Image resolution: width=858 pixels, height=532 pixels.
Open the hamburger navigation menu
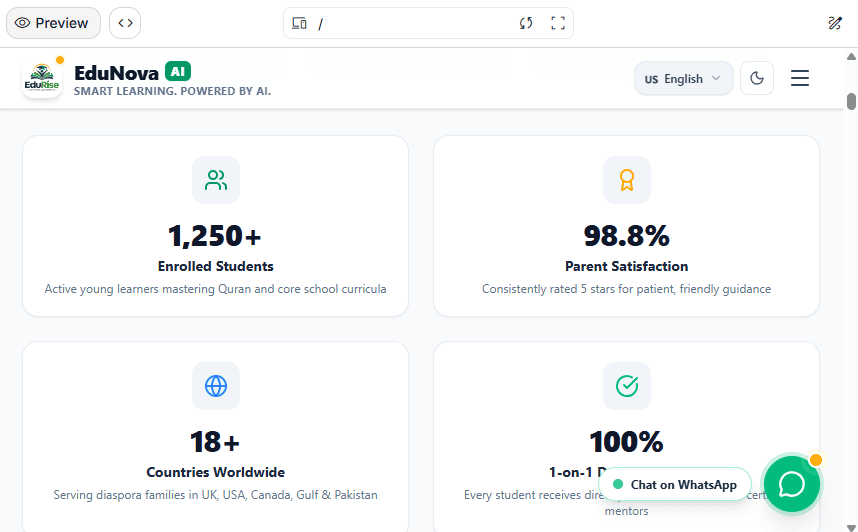click(799, 78)
